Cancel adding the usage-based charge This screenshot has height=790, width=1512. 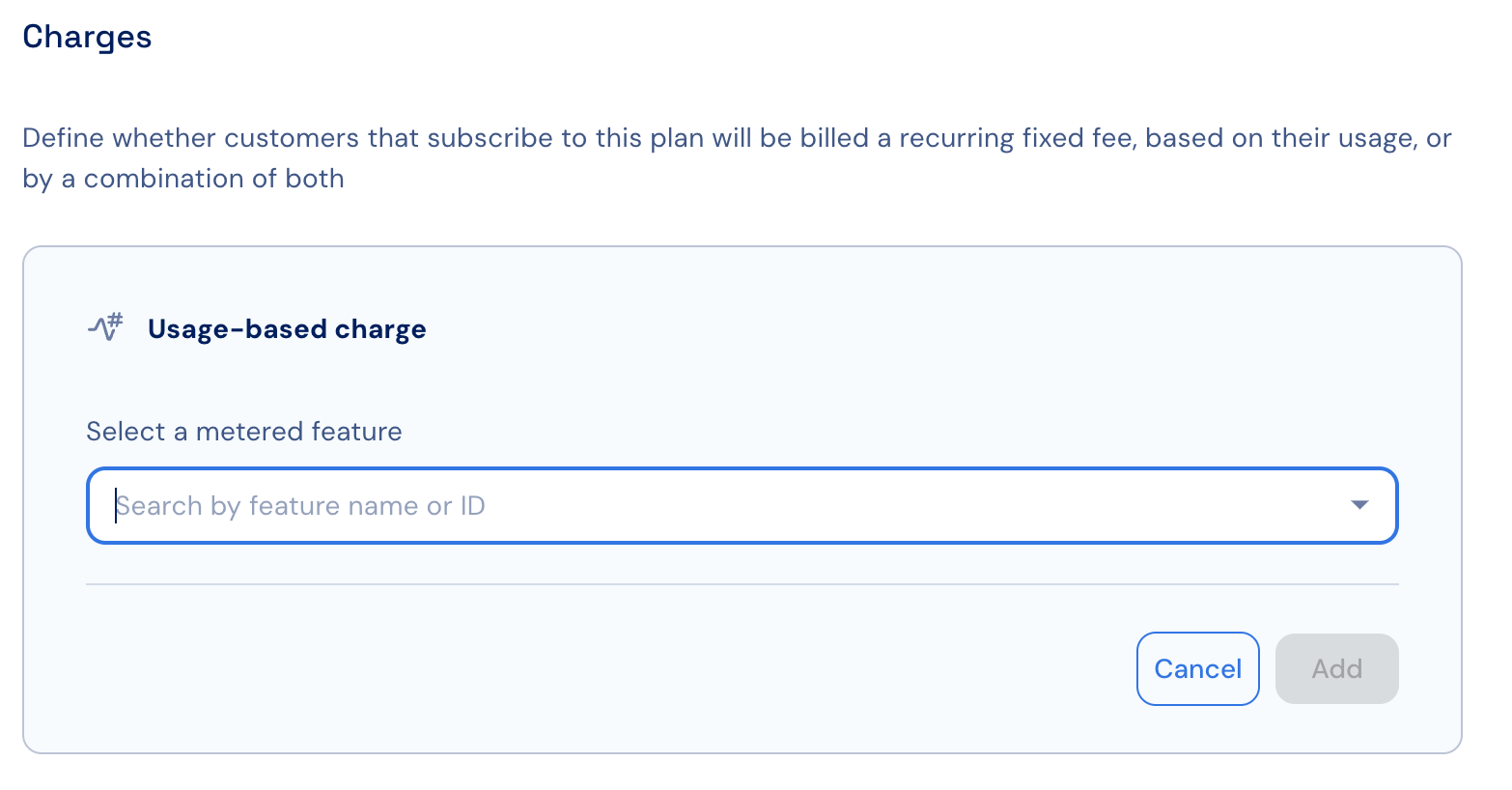(1197, 668)
